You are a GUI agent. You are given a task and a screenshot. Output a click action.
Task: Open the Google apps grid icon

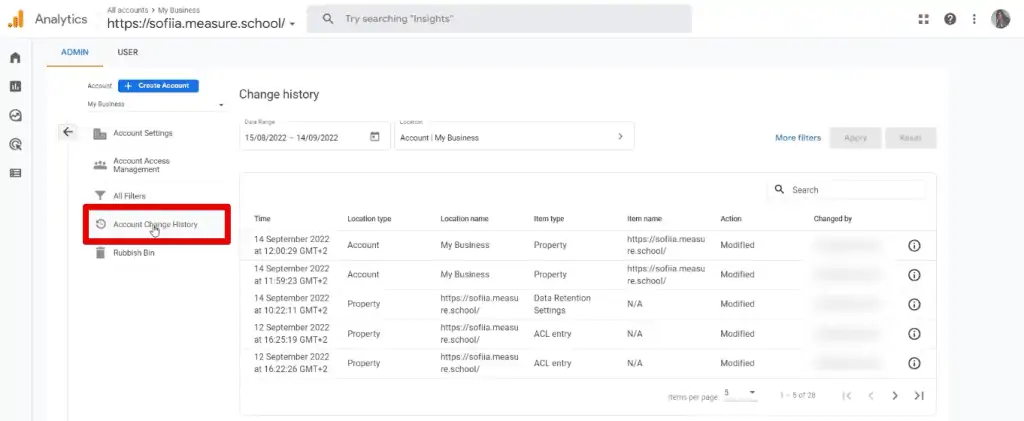923,19
